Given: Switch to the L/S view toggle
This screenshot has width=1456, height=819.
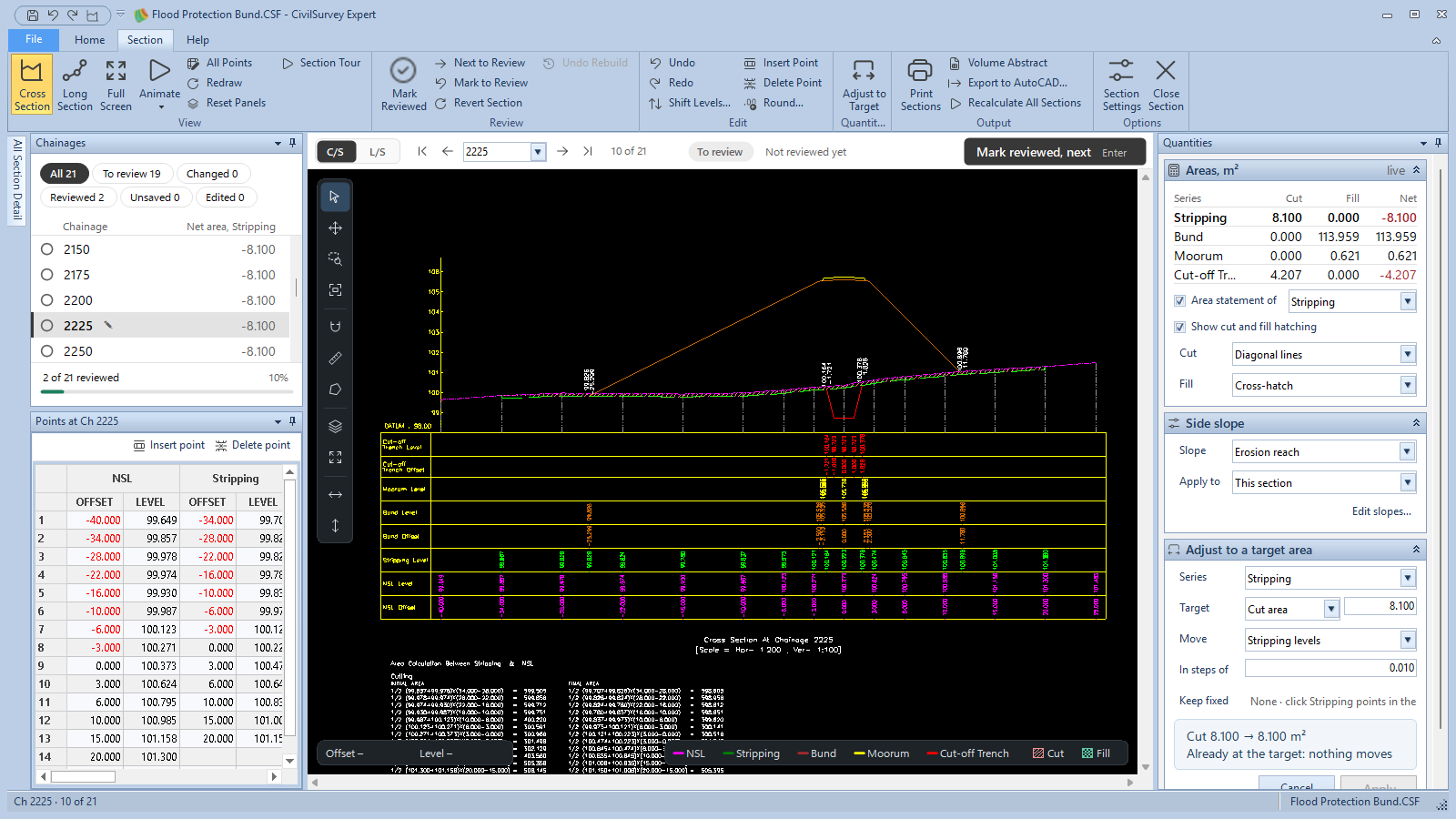Looking at the screenshot, I should (x=378, y=152).
